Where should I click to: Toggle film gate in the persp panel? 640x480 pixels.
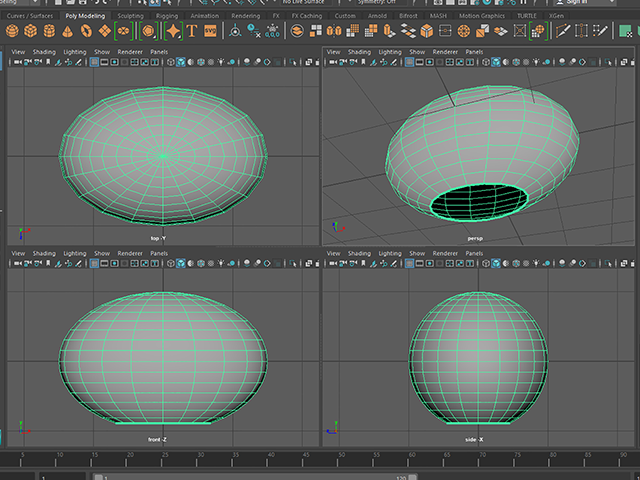tap(420, 62)
